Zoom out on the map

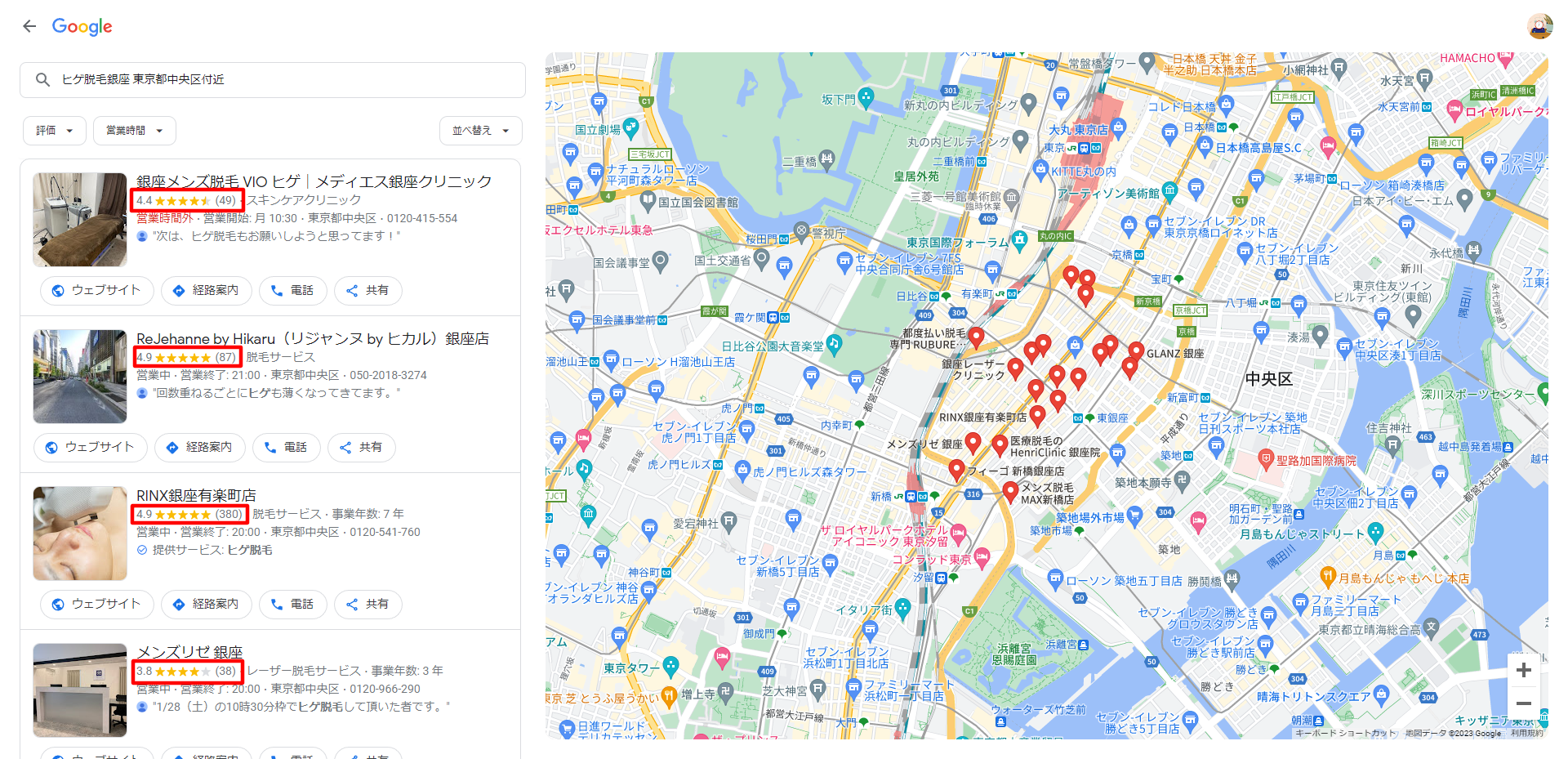(x=1523, y=703)
